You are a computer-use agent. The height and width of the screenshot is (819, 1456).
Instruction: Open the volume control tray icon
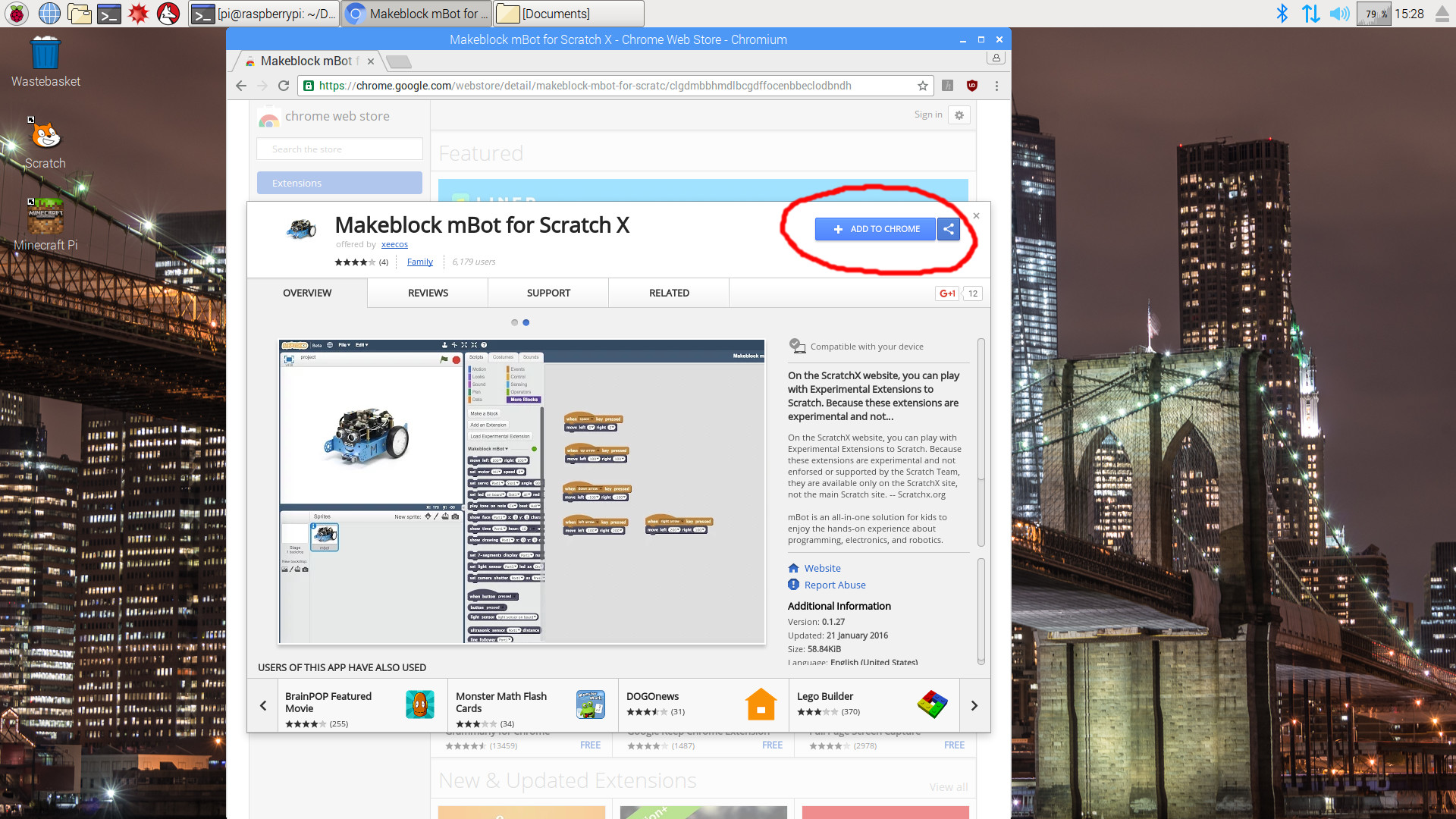tap(1340, 13)
